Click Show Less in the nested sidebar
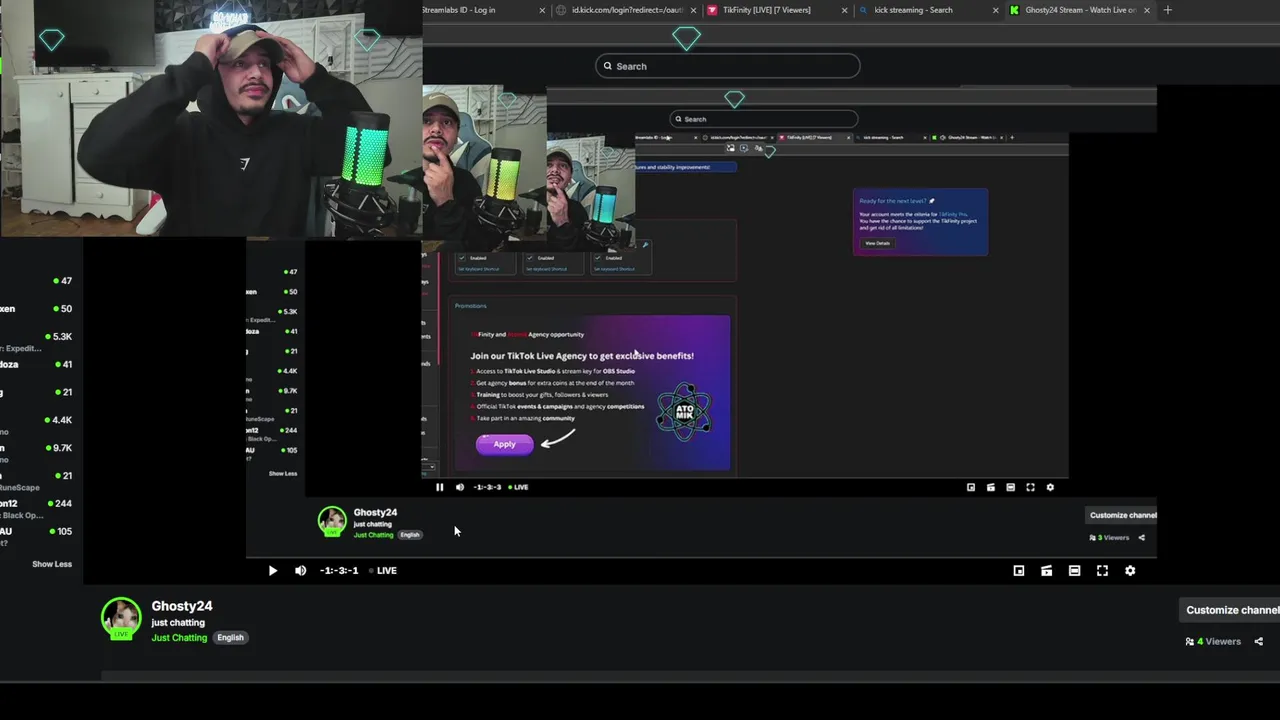Screen dimensions: 1280x720 click(283, 474)
